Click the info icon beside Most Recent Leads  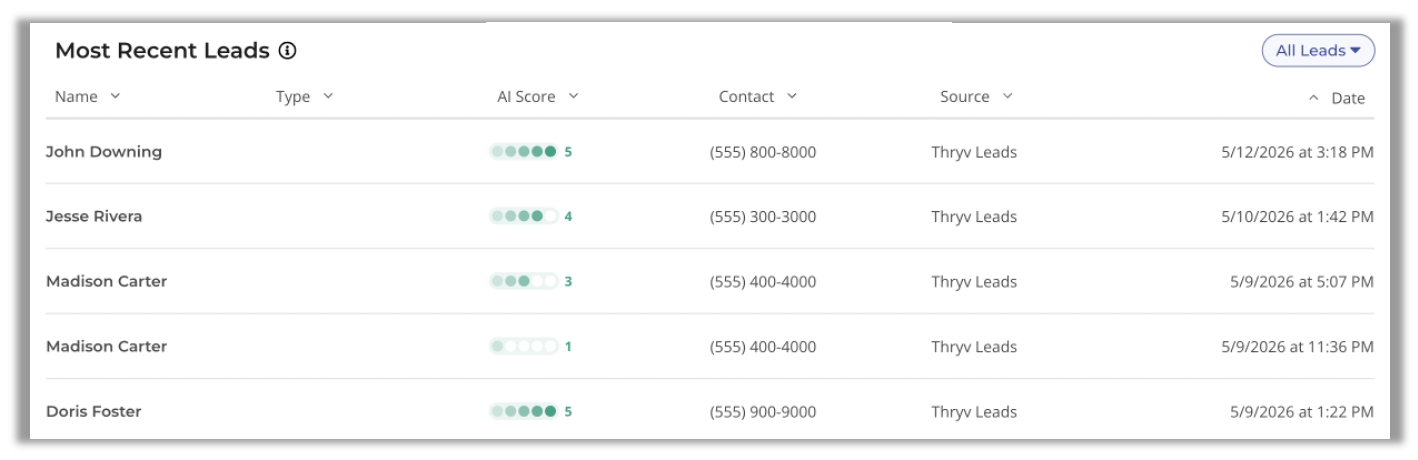(x=288, y=50)
